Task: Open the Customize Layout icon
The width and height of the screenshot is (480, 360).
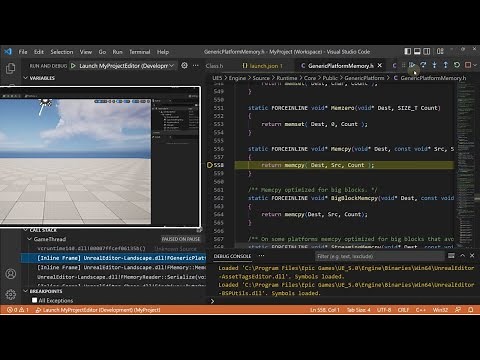Action: tap(440, 51)
